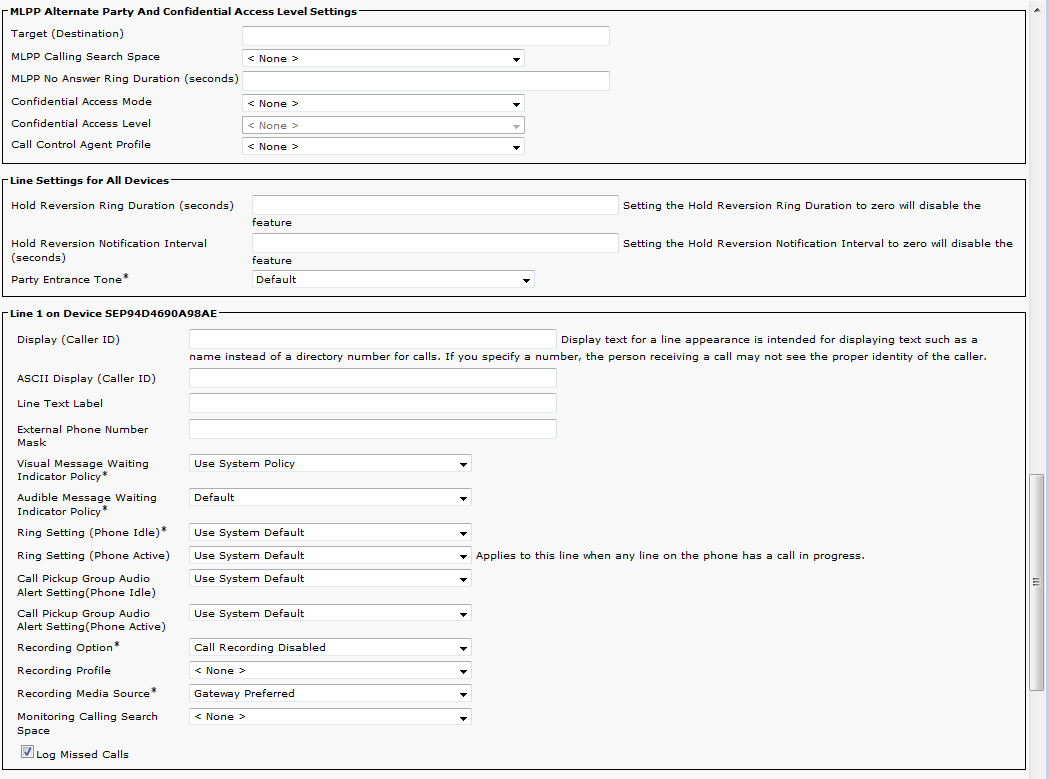The height and width of the screenshot is (779, 1049).
Task: Click the Hold Reversion Ring Duration field
Action: [435, 205]
